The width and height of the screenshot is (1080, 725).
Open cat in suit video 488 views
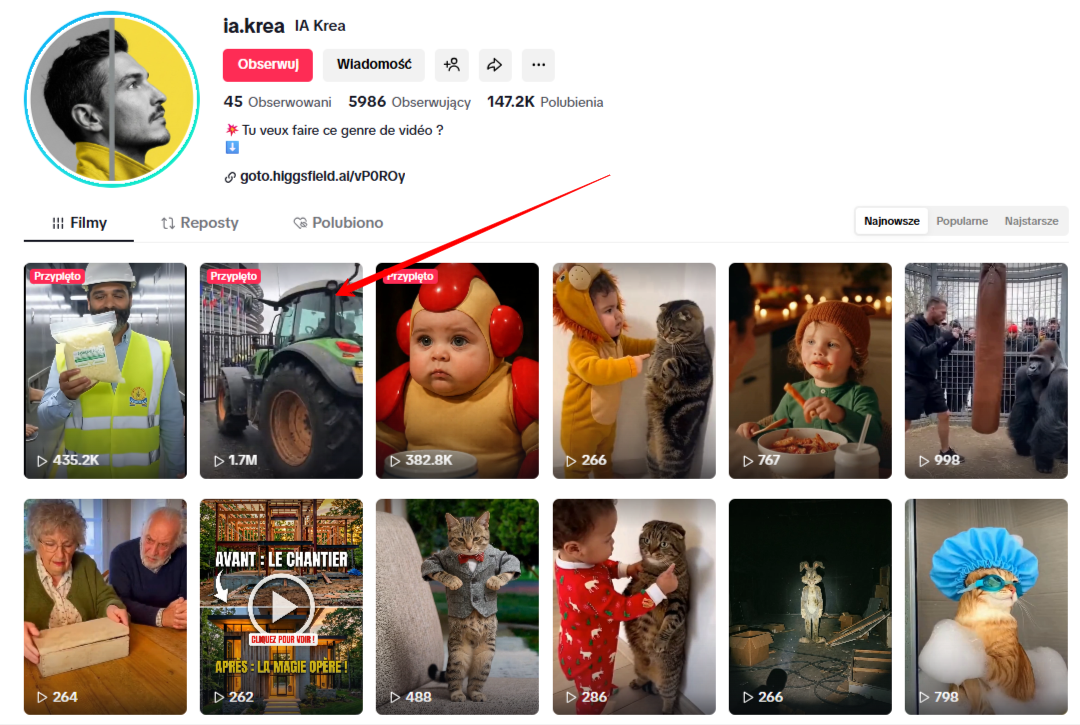coord(457,607)
